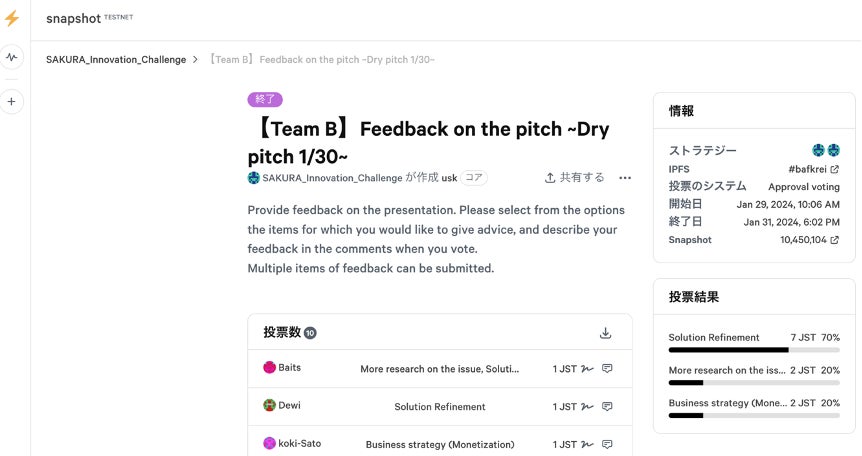The width and height of the screenshot is (862, 456).
Task: Click the strategy icons in 情報 panel
Action: [826, 150]
